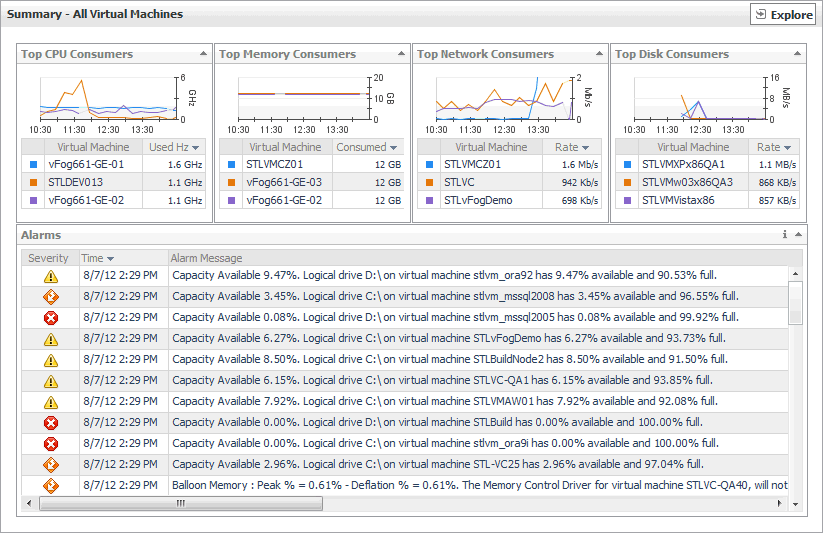This screenshot has height=533, width=823.
Task: Click the Explore button
Action: point(783,15)
